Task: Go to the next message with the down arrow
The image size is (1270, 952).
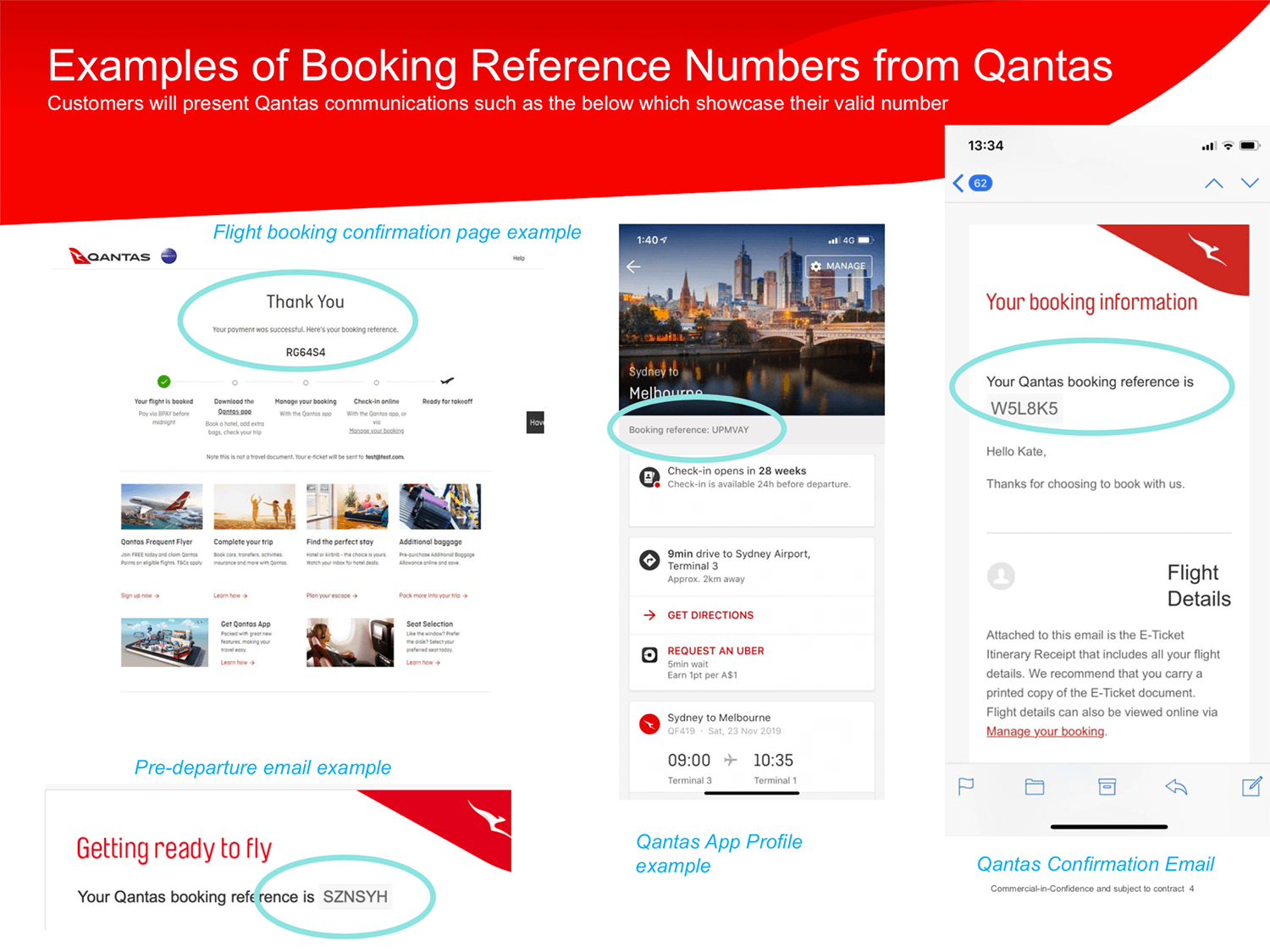Action: click(x=1250, y=183)
